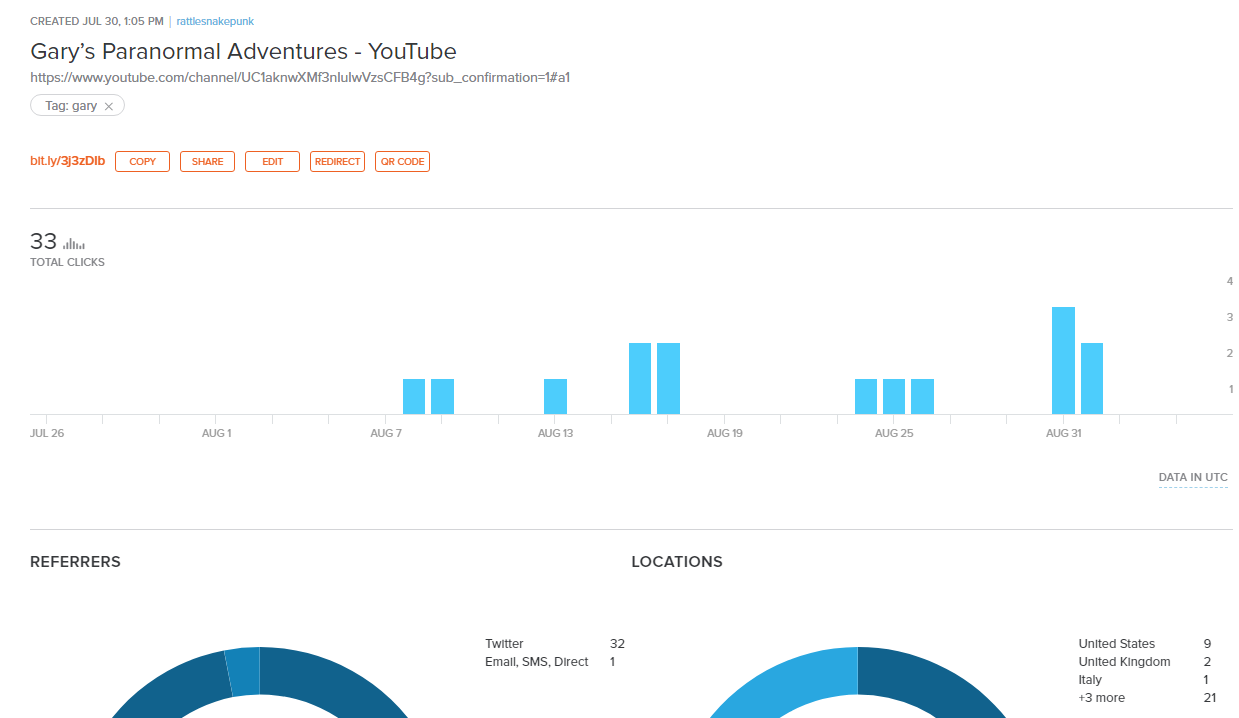This screenshot has height=718, width=1239.
Task: Copy the bit.ly short link
Action: (143, 162)
